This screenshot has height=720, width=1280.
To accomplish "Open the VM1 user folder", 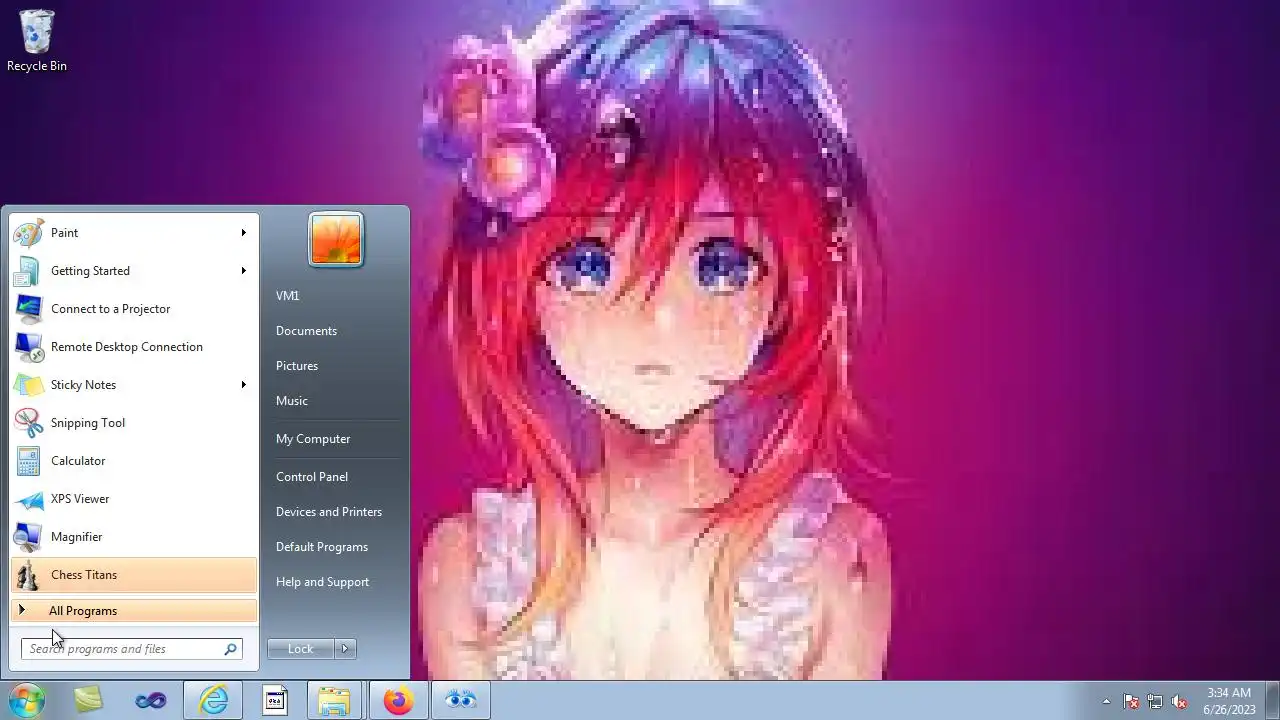I will click(288, 296).
